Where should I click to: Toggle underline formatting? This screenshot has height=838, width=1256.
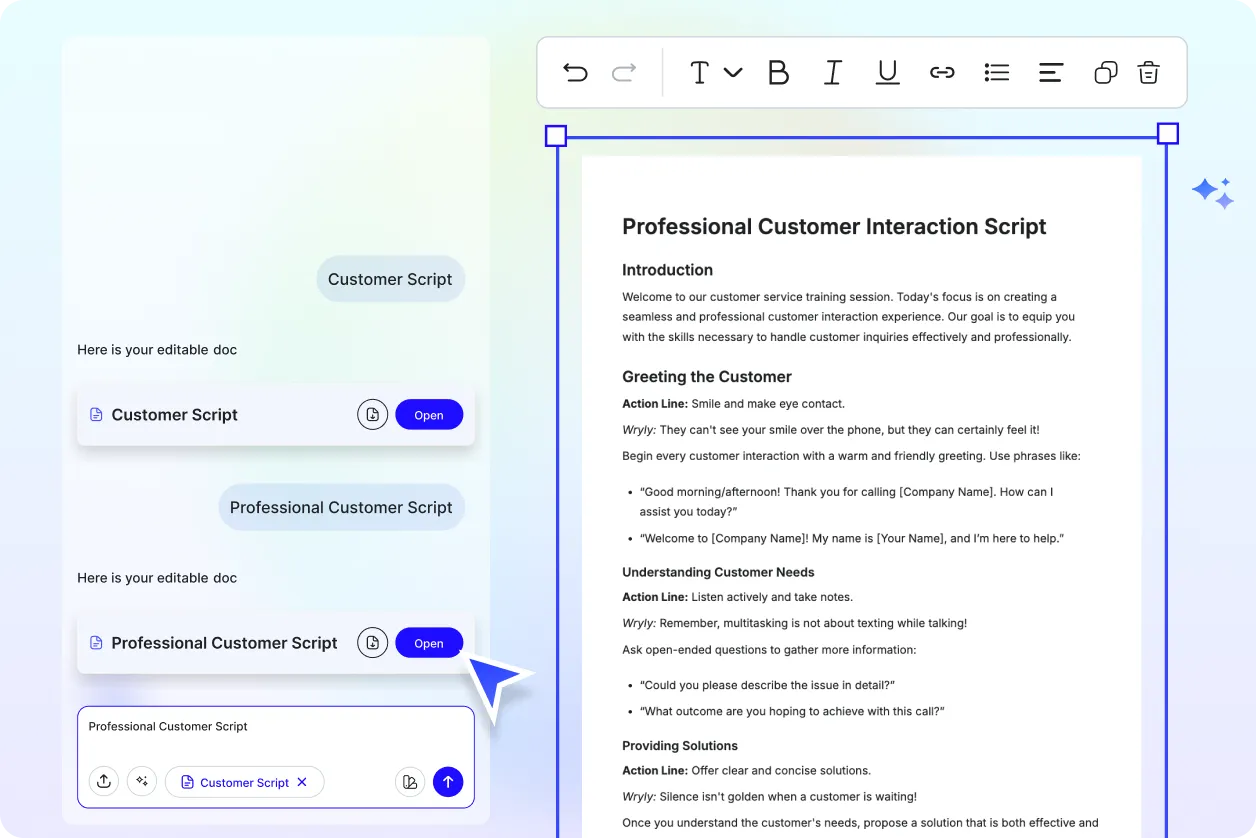point(887,72)
